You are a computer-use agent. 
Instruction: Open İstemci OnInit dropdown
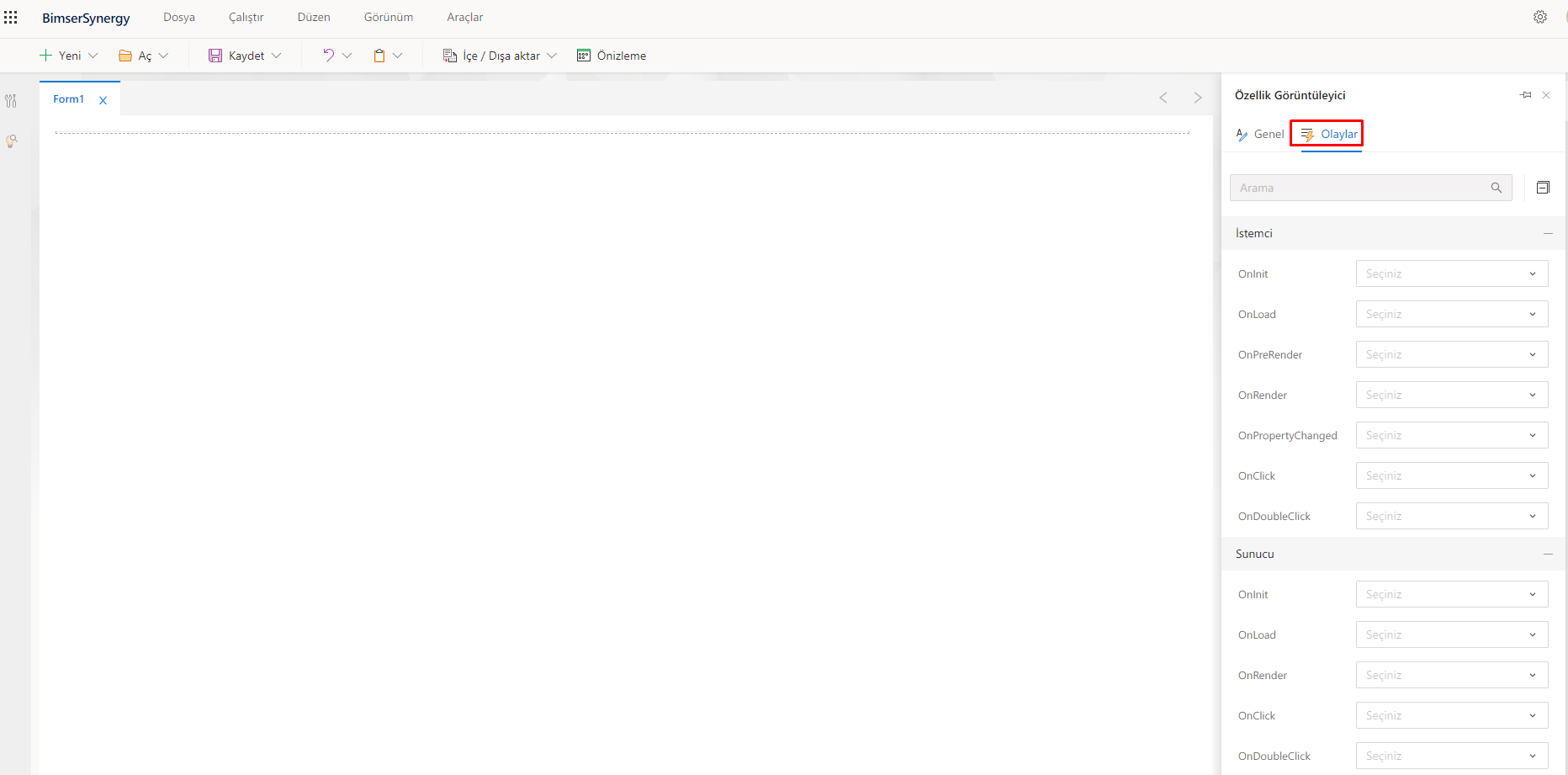1452,273
